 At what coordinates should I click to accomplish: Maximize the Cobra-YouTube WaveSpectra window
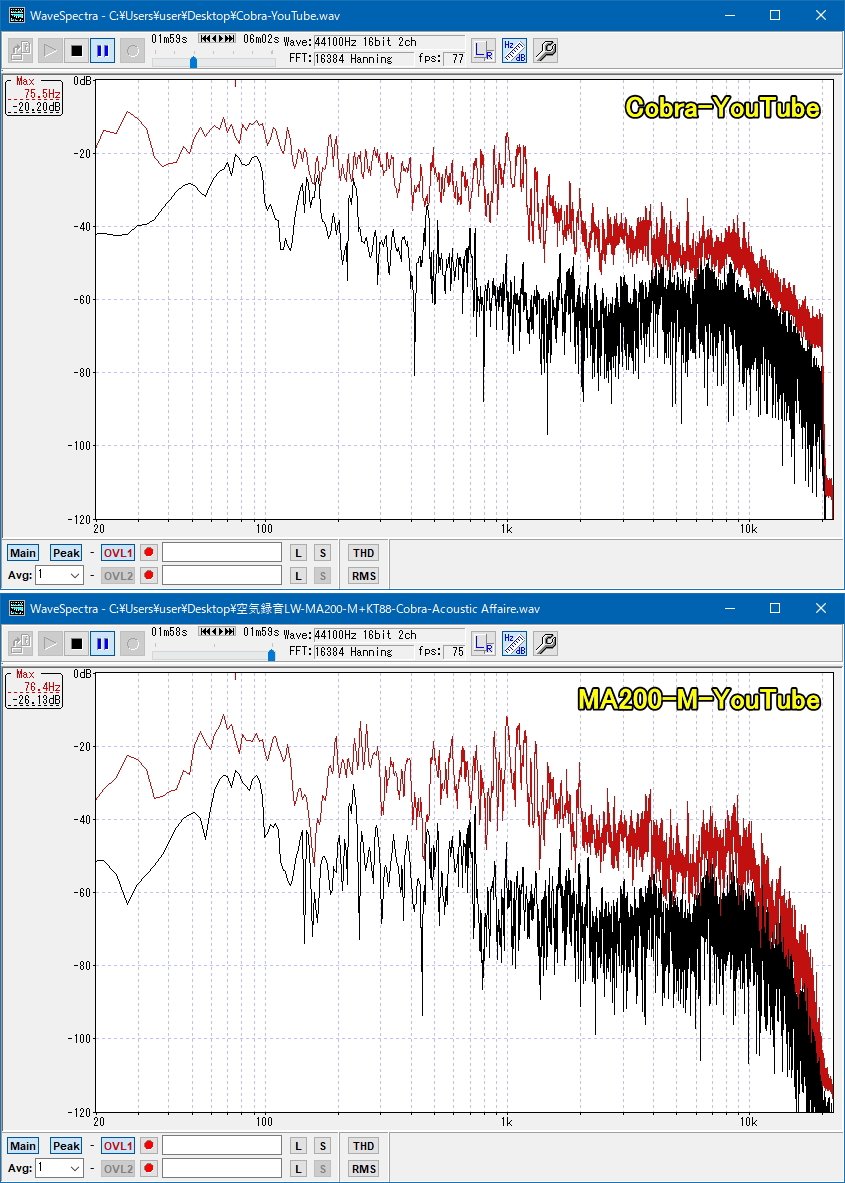[775, 15]
